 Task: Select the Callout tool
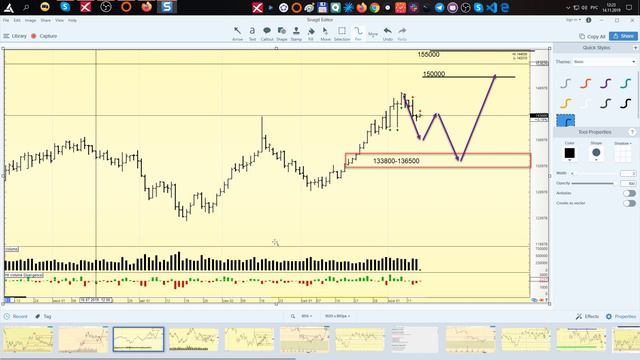pos(267,33)
